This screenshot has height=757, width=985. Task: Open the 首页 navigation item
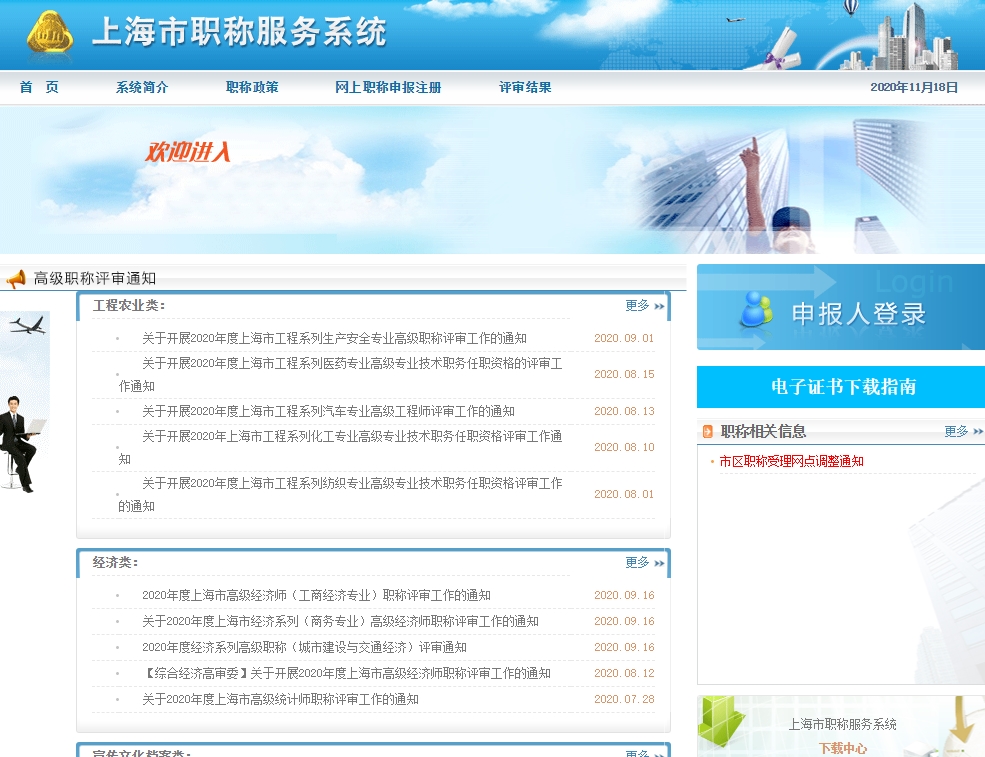[x=39, y=87]
